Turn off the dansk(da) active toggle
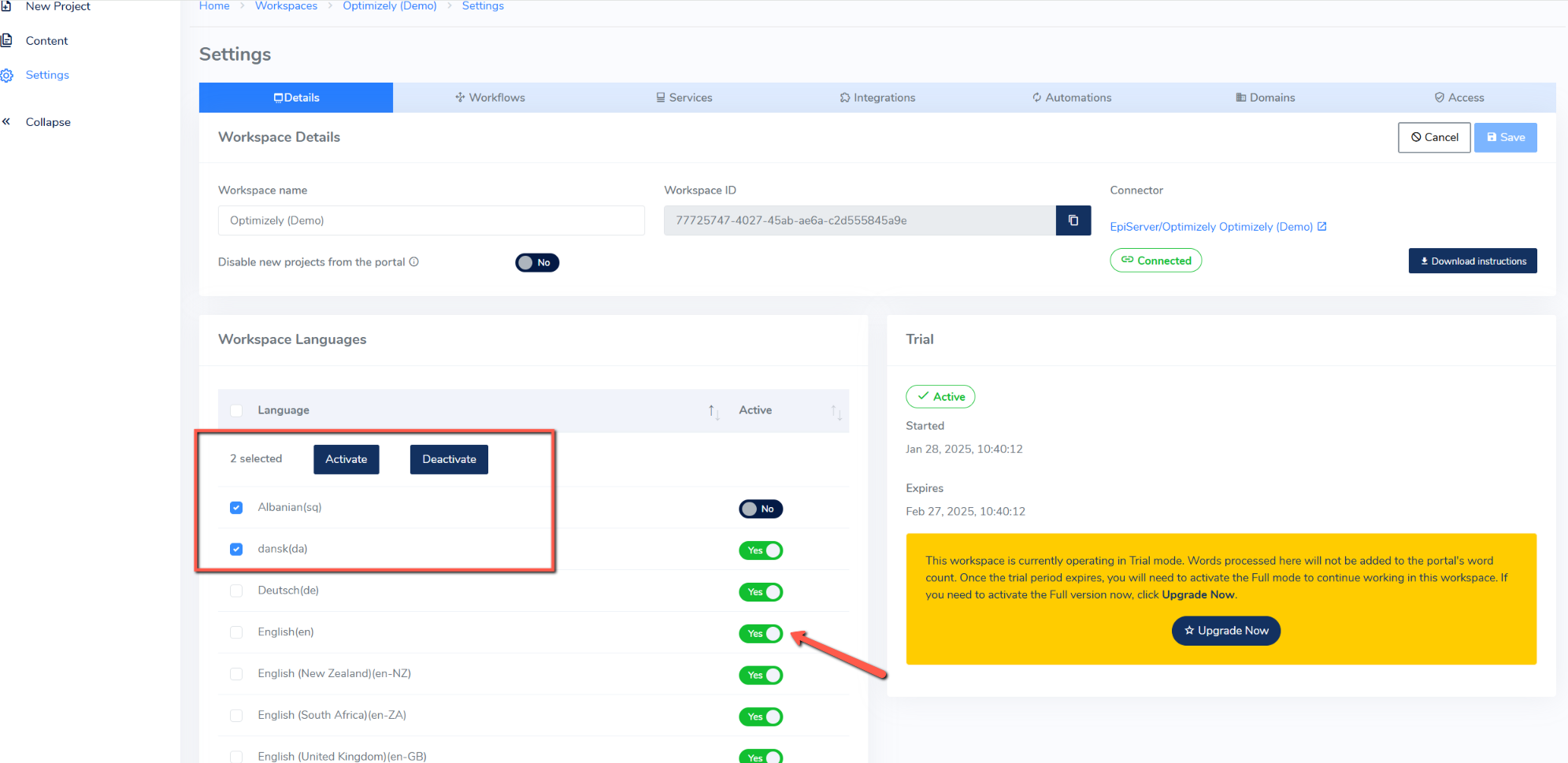1568x763 pixels. coord(761,550)
